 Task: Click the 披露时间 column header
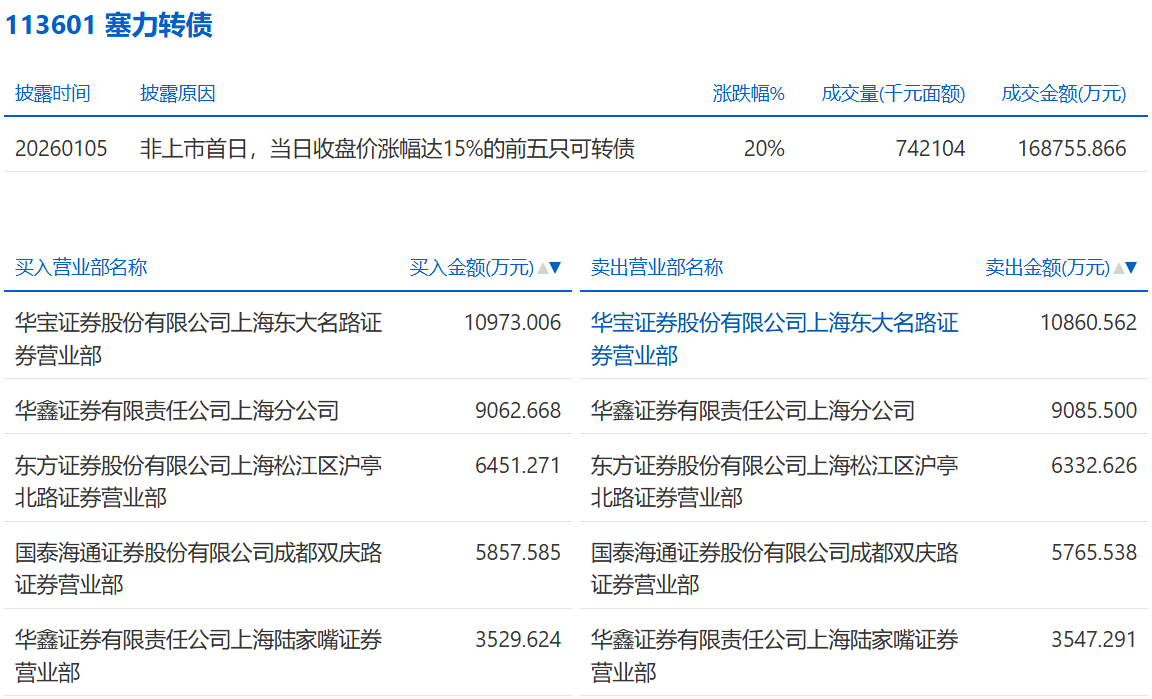click(53, 93)
